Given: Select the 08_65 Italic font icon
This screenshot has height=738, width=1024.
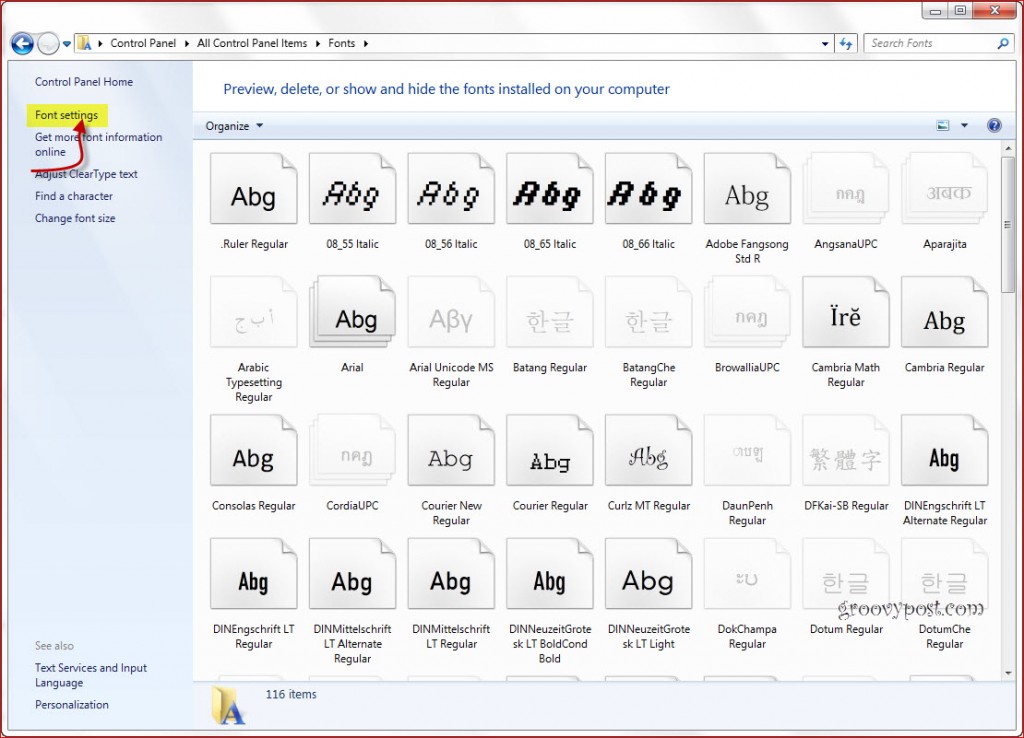Looking at the screenshot, I should [549, 196].
